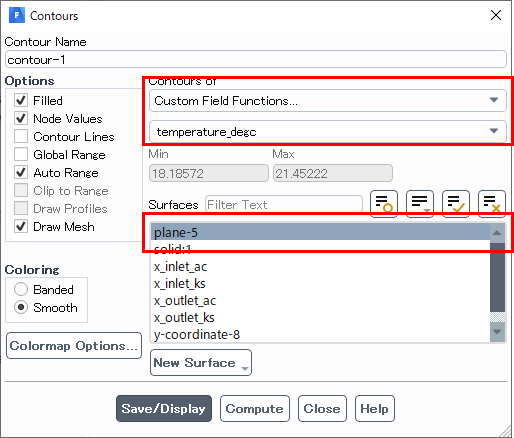Click the surfaces Filter Text field
The image size is (514, 438).
click(x=284, y=204)
